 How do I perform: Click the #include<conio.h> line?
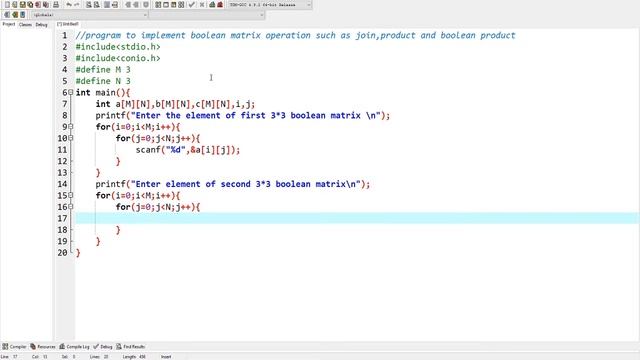(x=118, y=58)
